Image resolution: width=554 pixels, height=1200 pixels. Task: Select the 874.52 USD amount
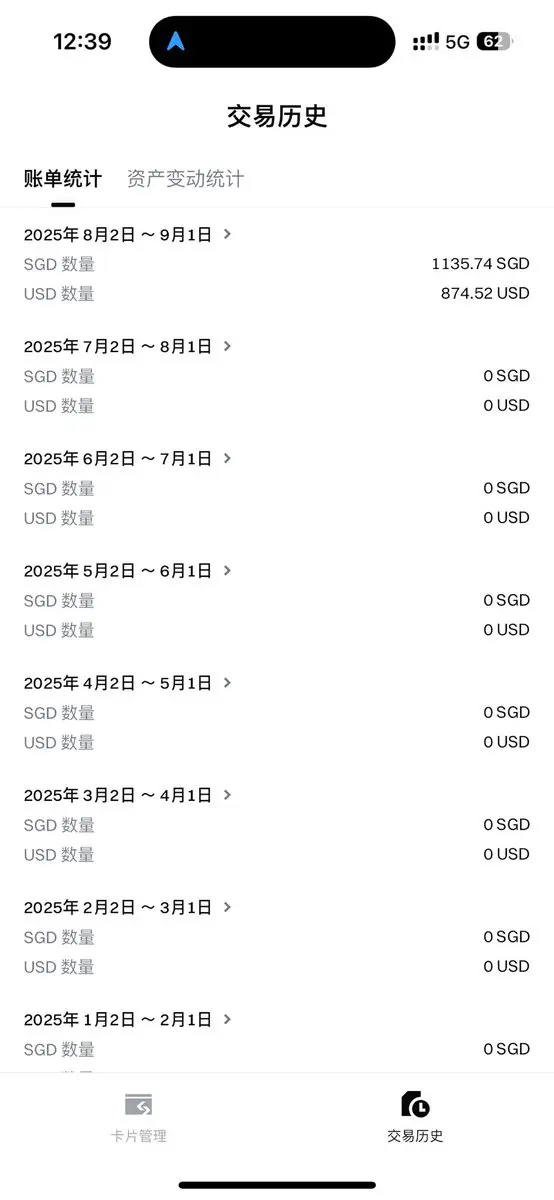point(485,293)
